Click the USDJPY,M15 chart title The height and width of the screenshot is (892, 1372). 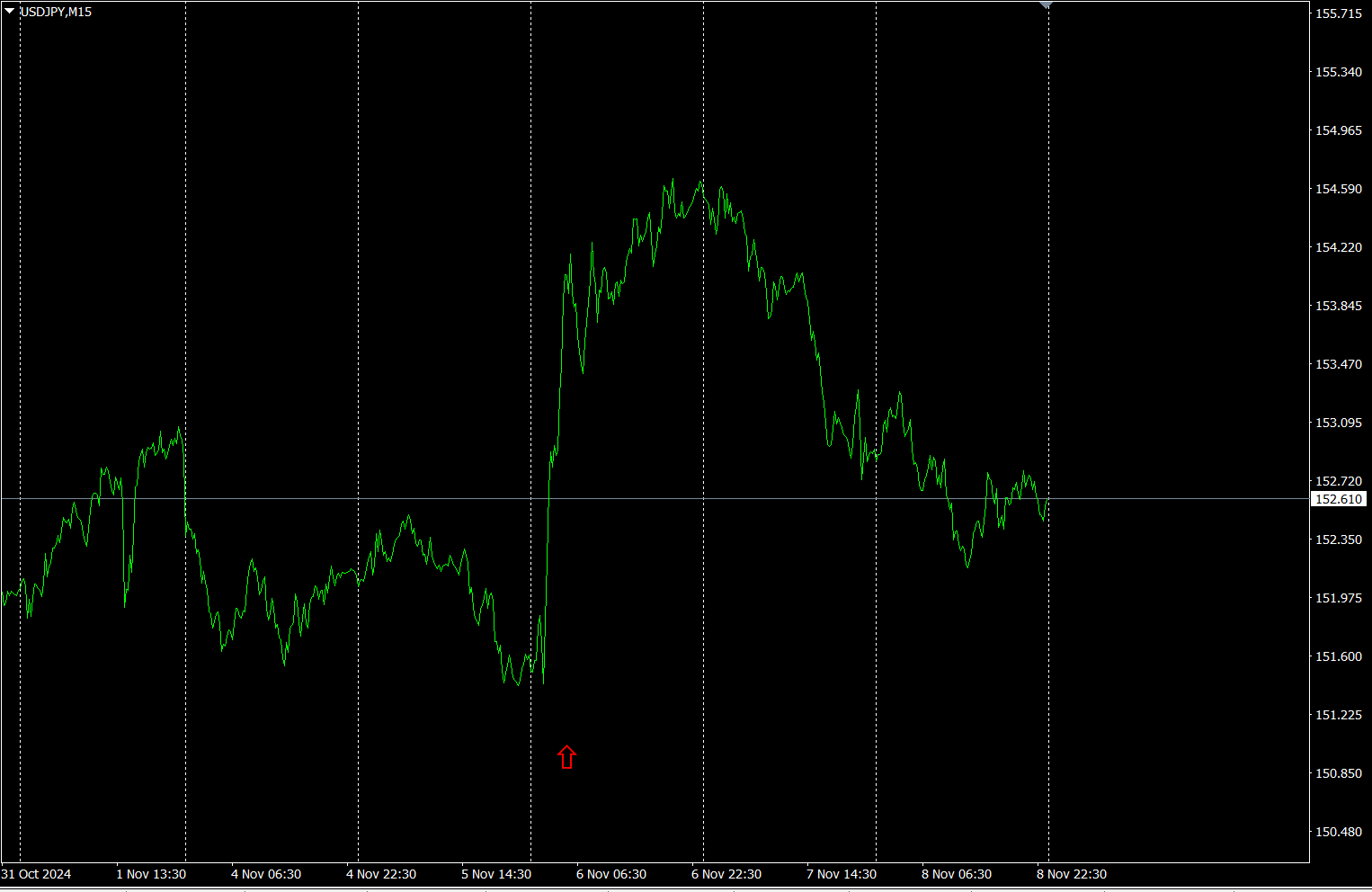point(56,12)
